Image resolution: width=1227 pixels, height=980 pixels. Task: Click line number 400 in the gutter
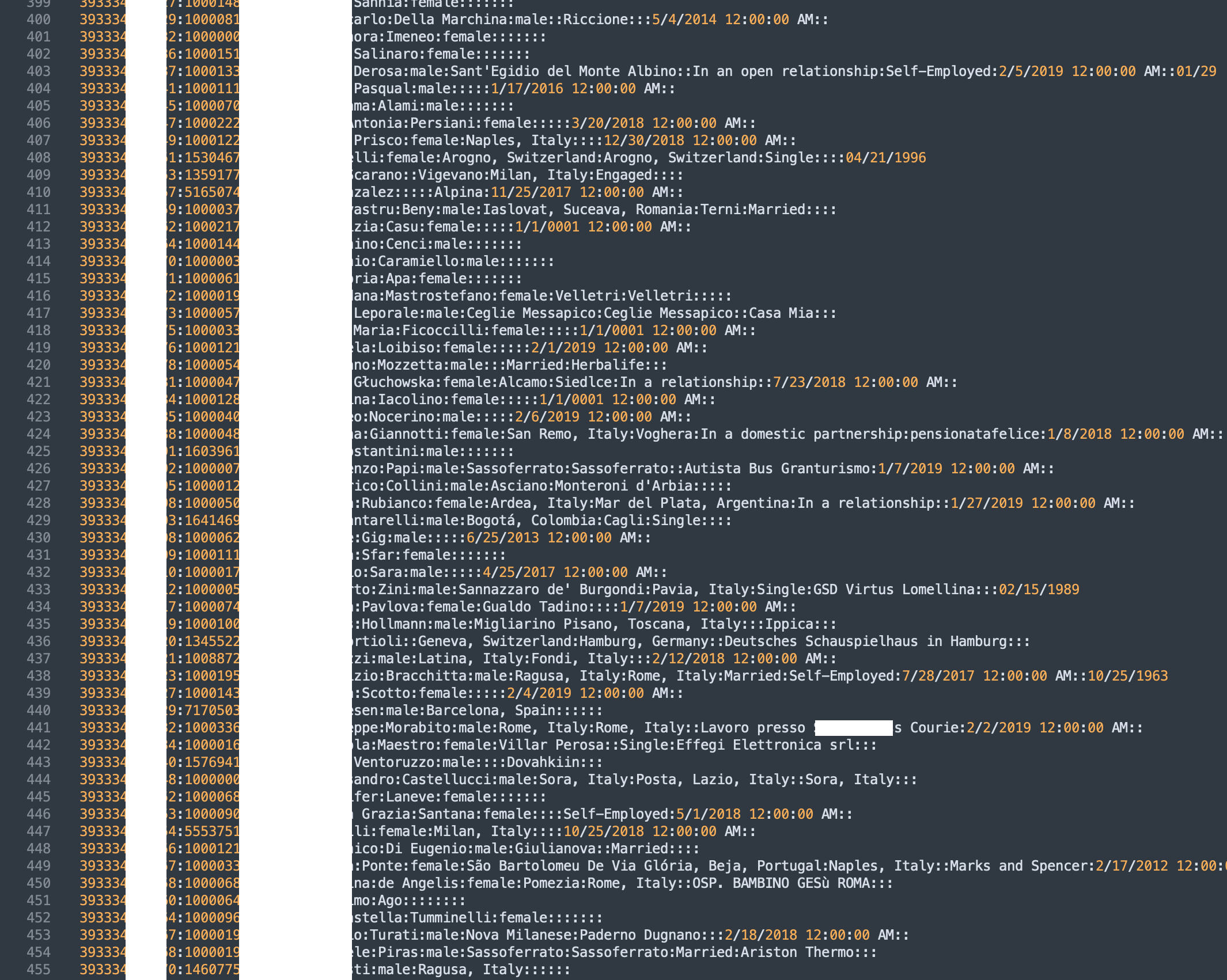[39, 20]
